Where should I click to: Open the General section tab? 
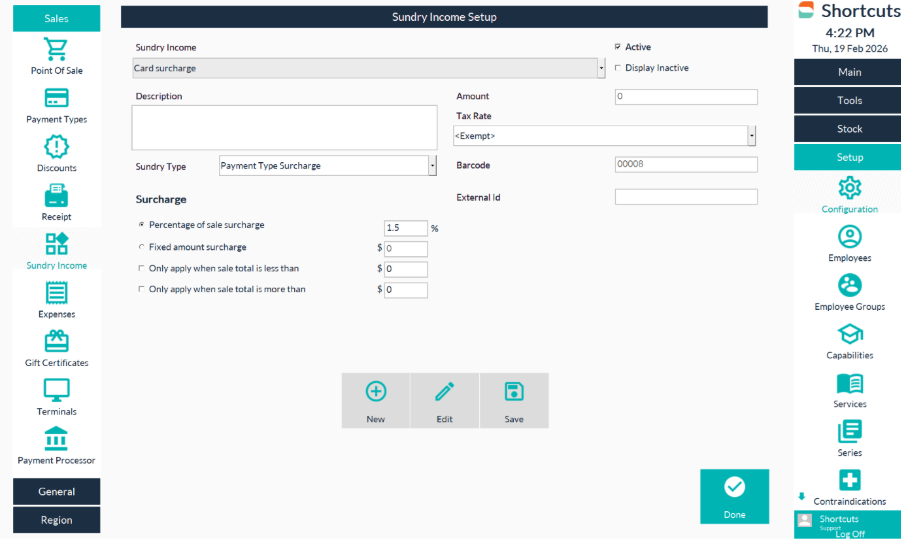[x=56, y=492]
